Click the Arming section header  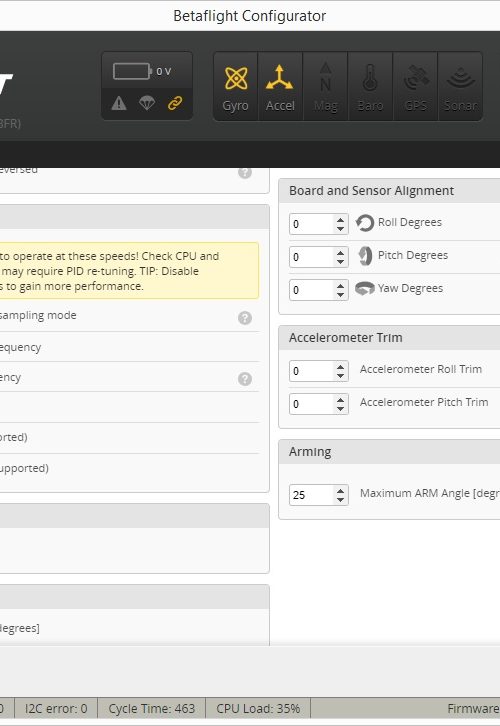[x=389, y=452]
